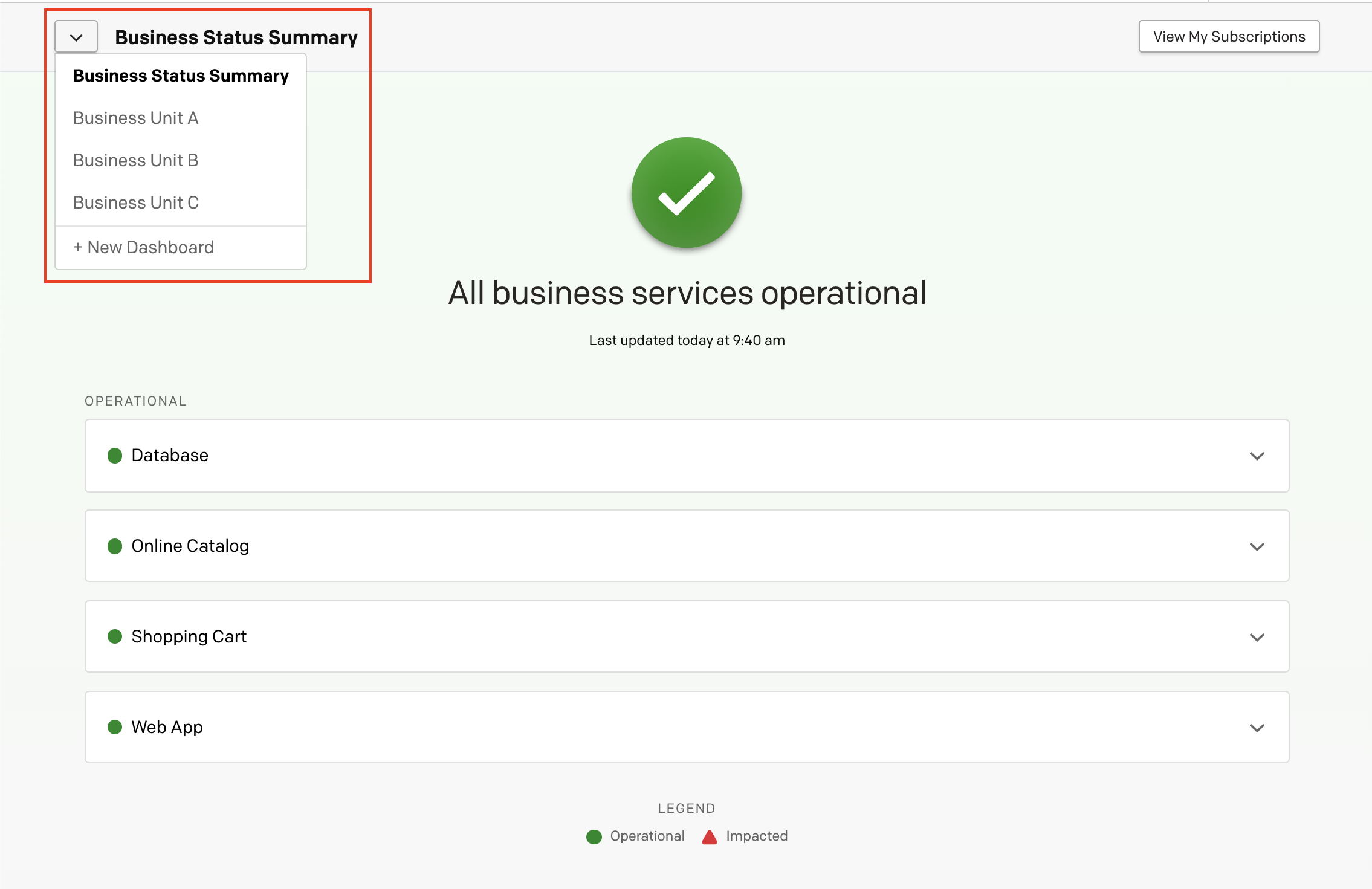
Task: Expand the Web App row chevron
Action: click(1257, 728)
